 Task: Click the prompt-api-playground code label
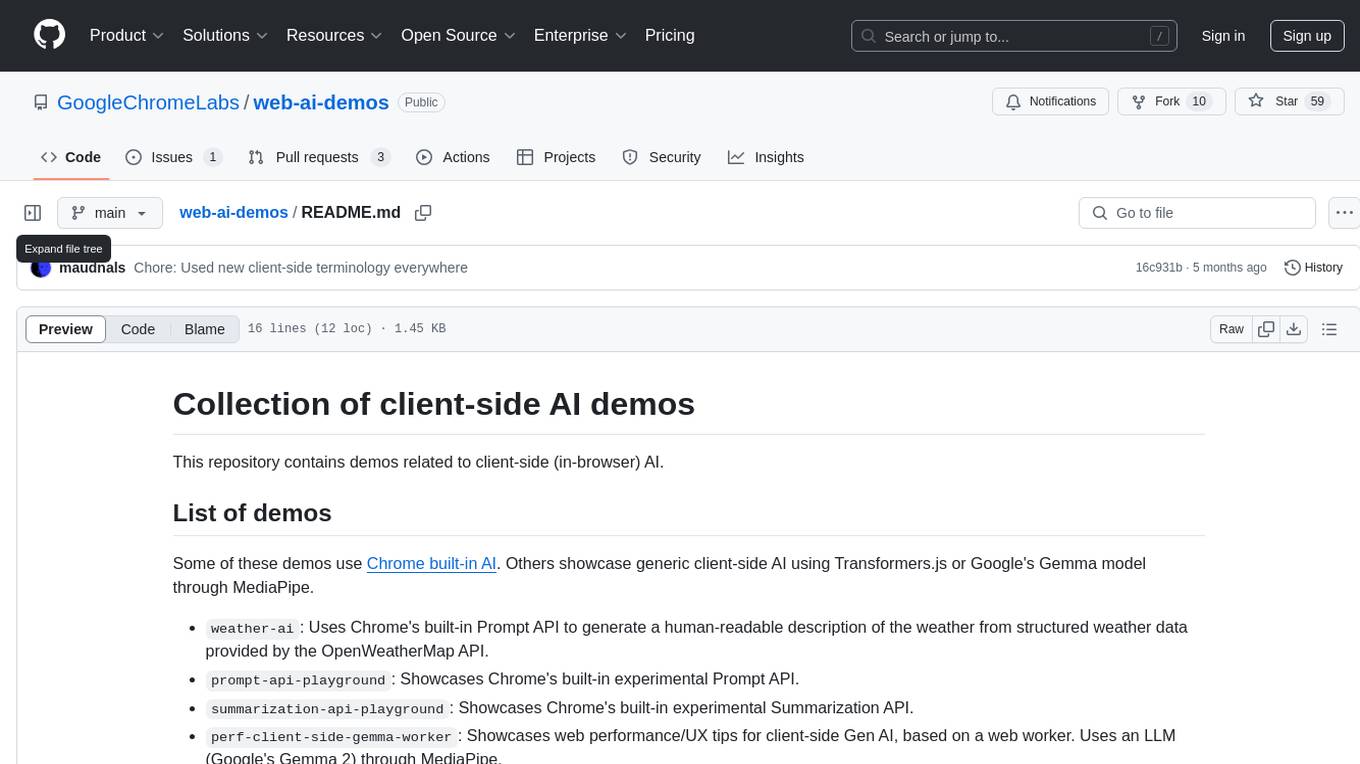pos(298,680)
